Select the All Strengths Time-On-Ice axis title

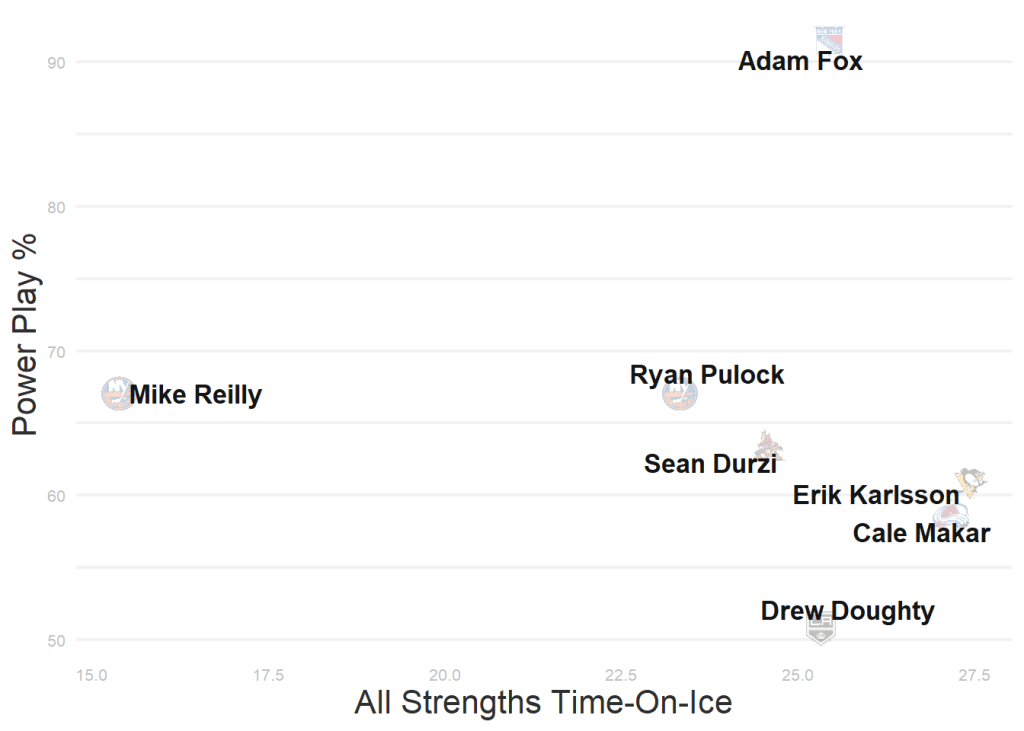click(x=543, y=703)
